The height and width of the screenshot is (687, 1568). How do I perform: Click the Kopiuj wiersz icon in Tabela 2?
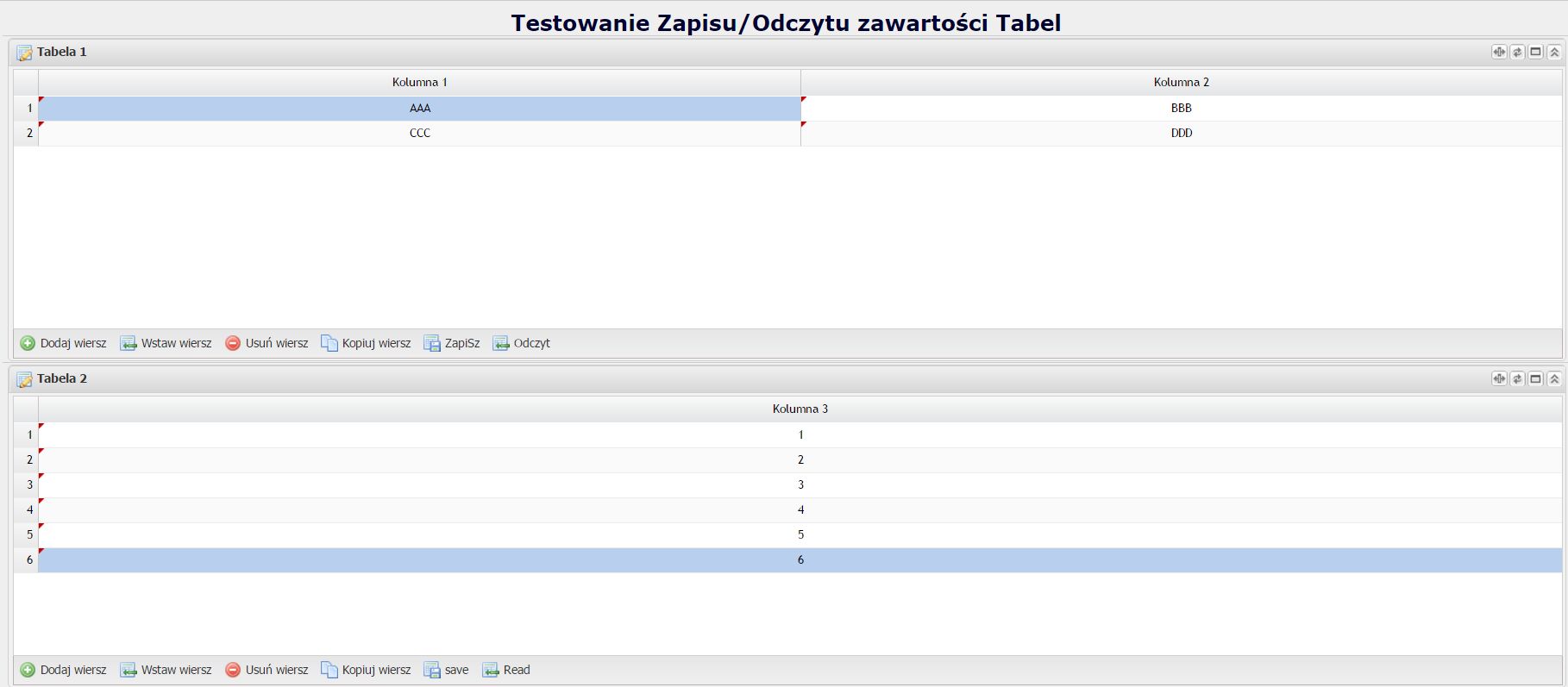(329, 670)
